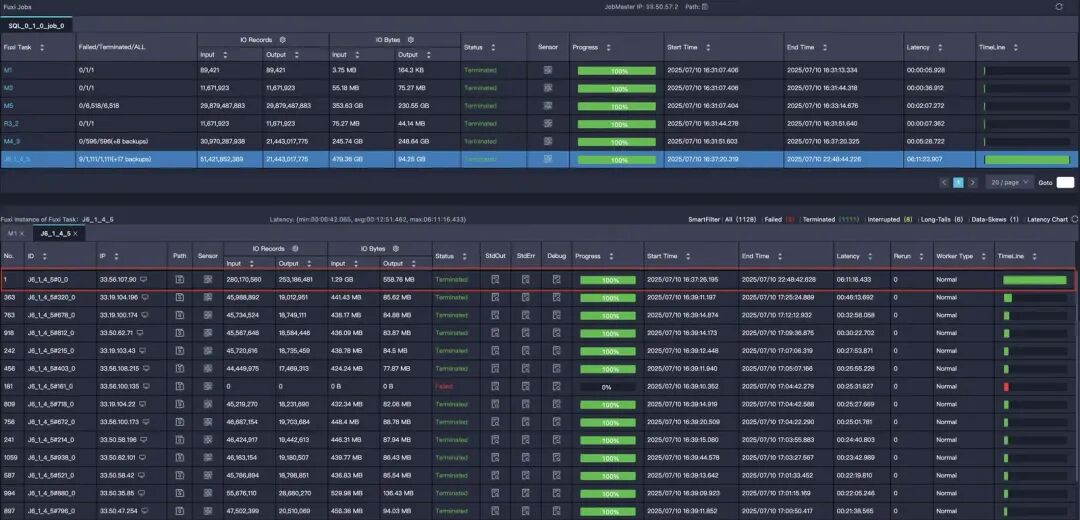Click the Goto page input field
Image resolution: width=1080 pixels, height=520 pixels.
point(1065,183)
